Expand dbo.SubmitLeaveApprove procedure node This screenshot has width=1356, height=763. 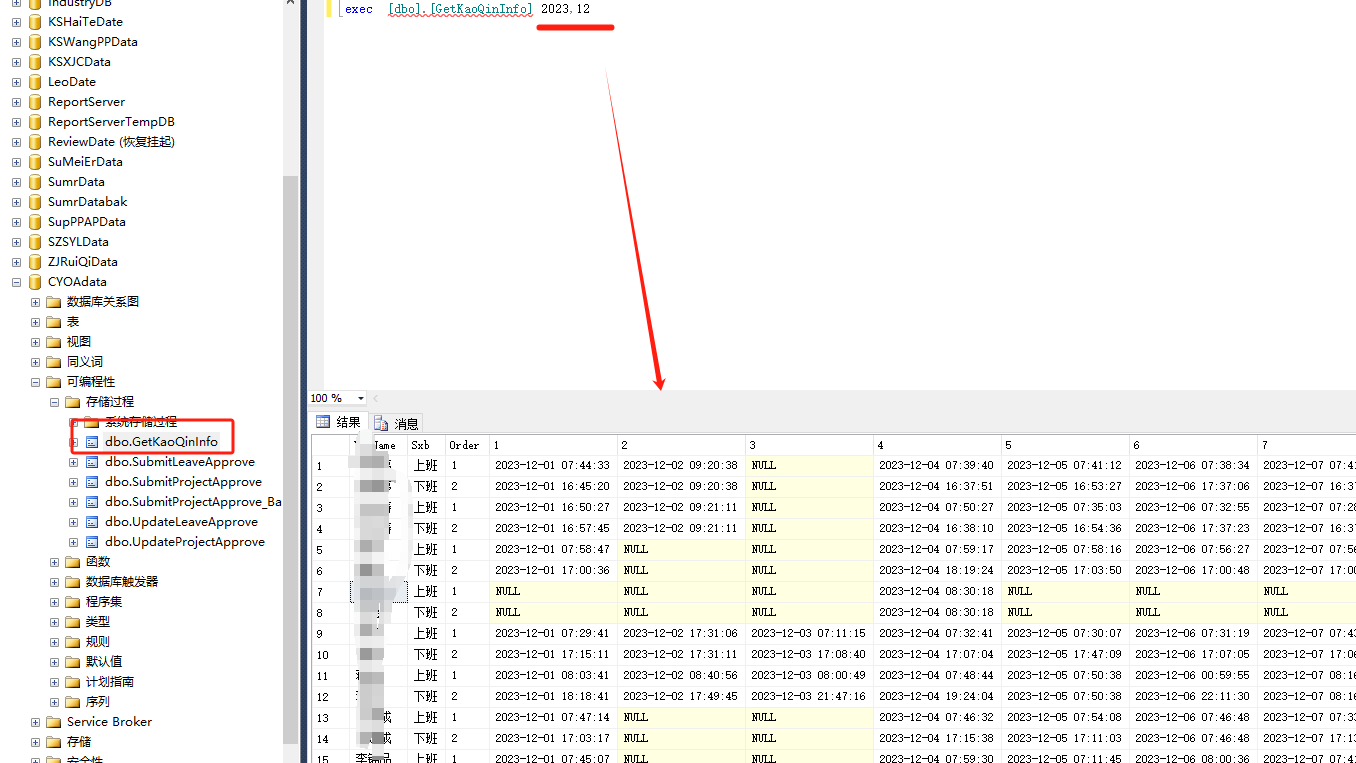[x=73, y=462]
